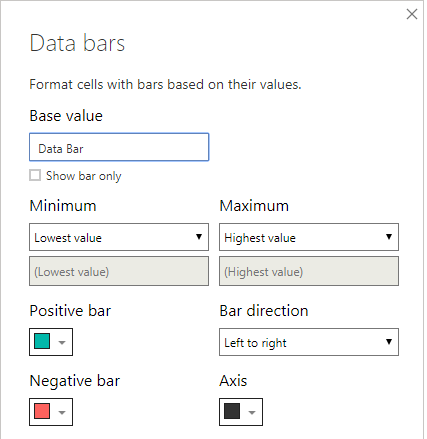Click the Base value label

coord(66,116)
